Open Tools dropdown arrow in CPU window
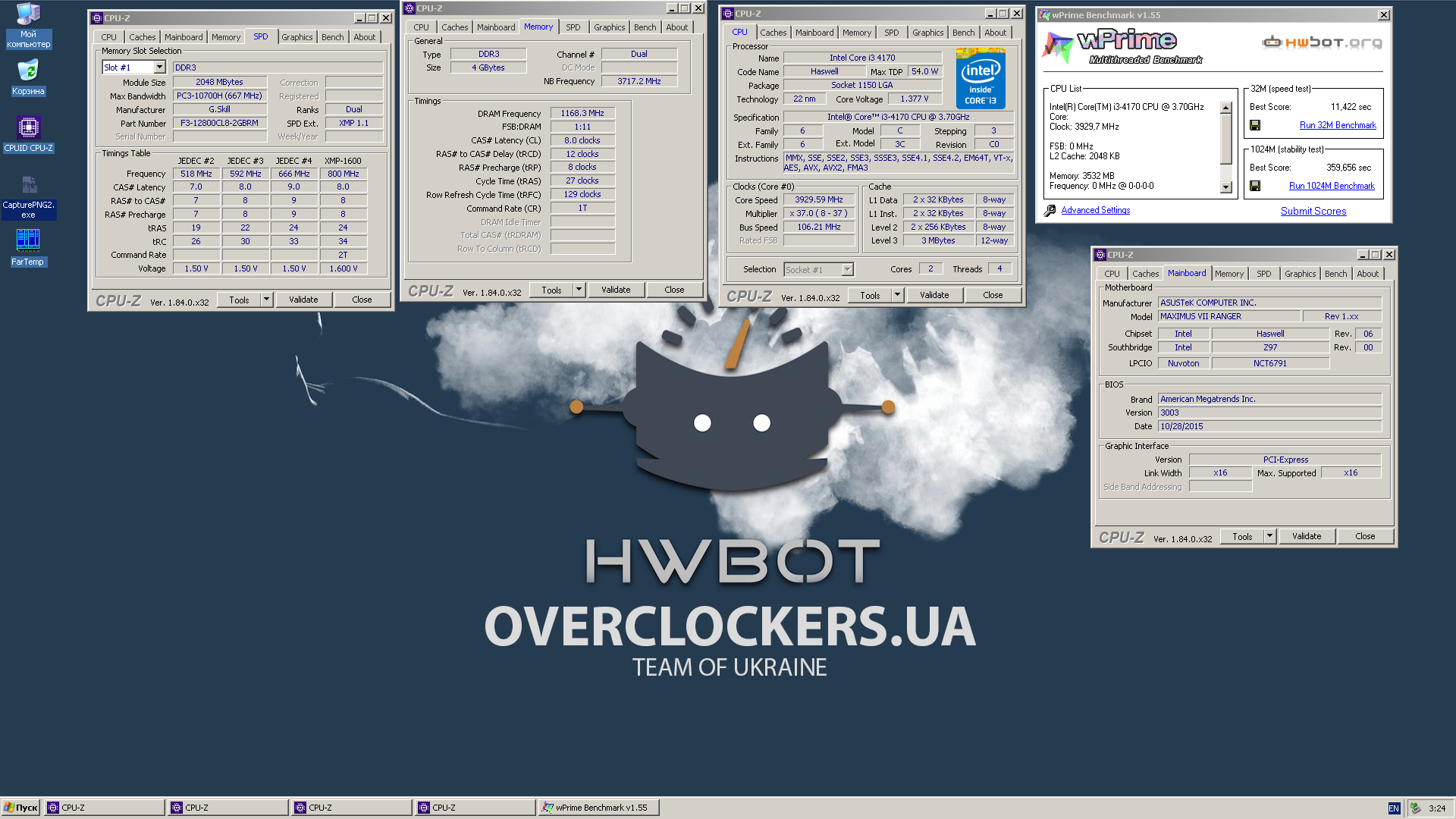The width and height of the screenshot is (1456, 819). [898, 296]
